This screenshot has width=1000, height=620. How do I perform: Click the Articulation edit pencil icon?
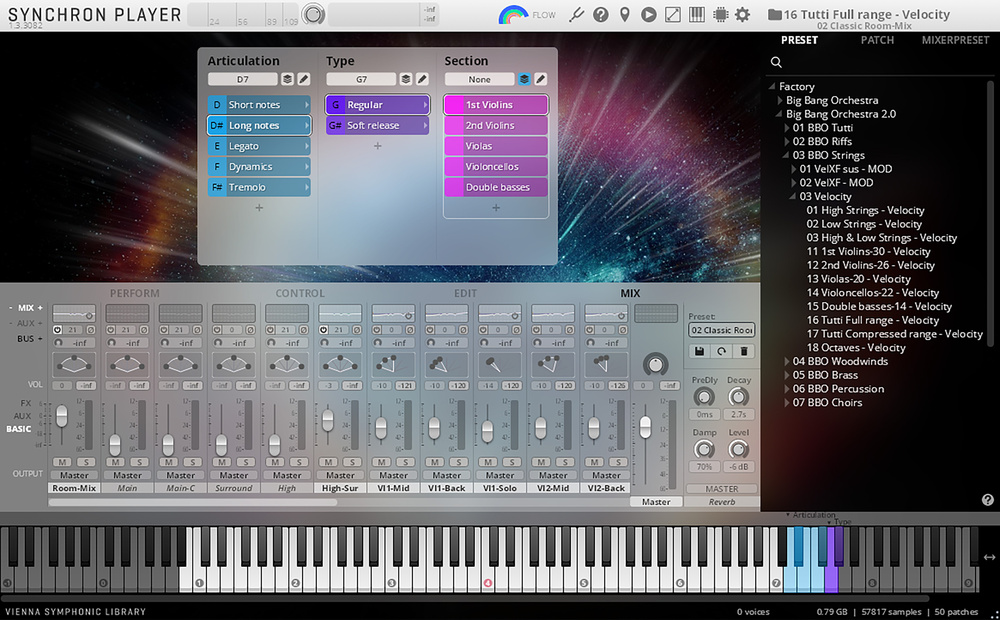click(304, 79)
